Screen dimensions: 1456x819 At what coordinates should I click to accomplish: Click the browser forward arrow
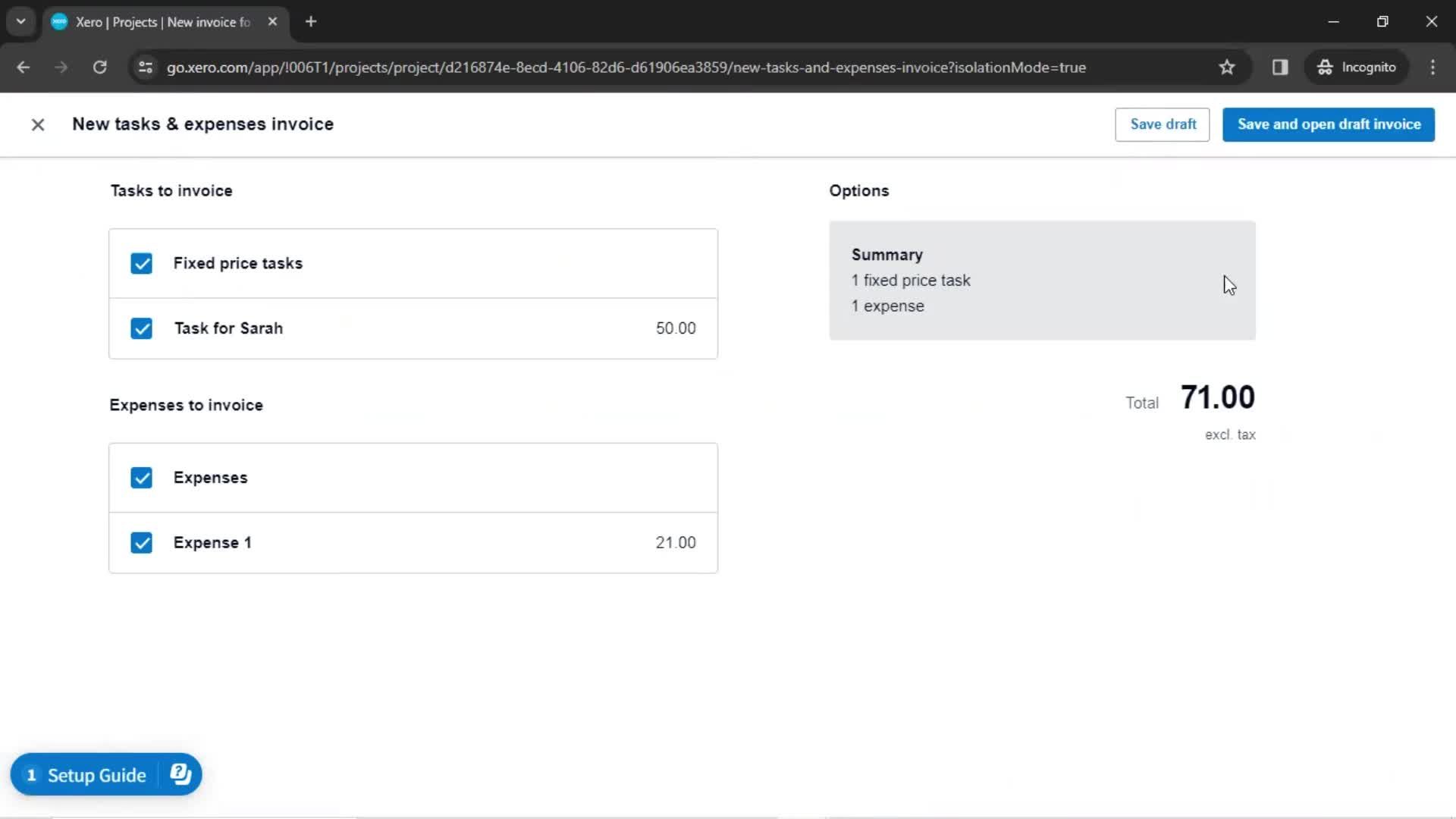[x=61, y=67]
